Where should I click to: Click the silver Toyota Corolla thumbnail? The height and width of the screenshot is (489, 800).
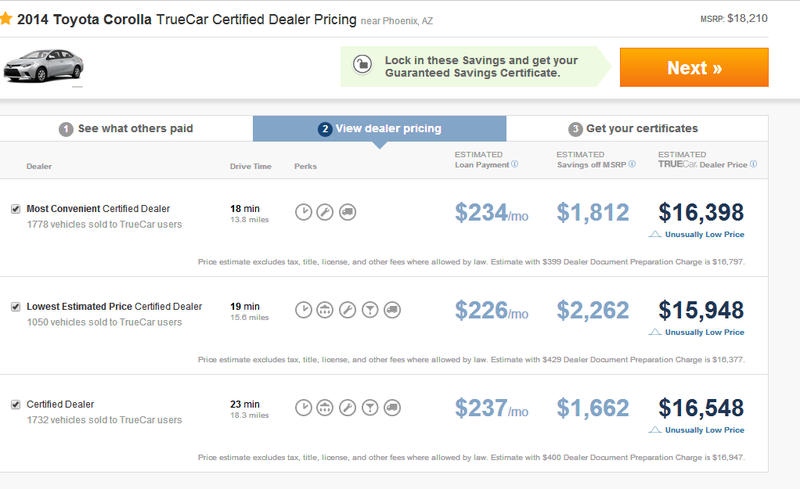tap(43, 66)
